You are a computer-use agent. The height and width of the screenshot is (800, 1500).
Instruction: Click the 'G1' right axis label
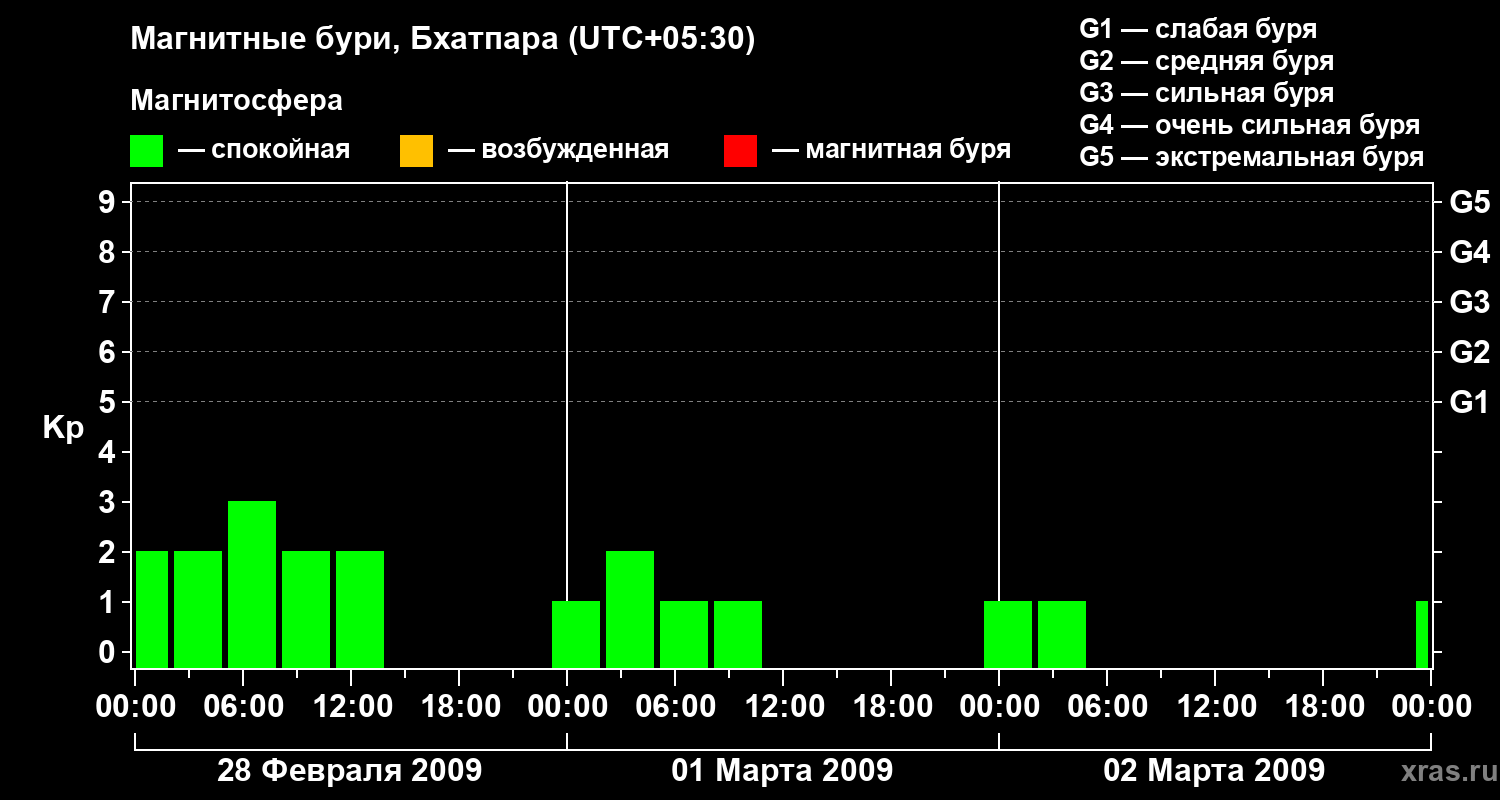point(1470,402)
